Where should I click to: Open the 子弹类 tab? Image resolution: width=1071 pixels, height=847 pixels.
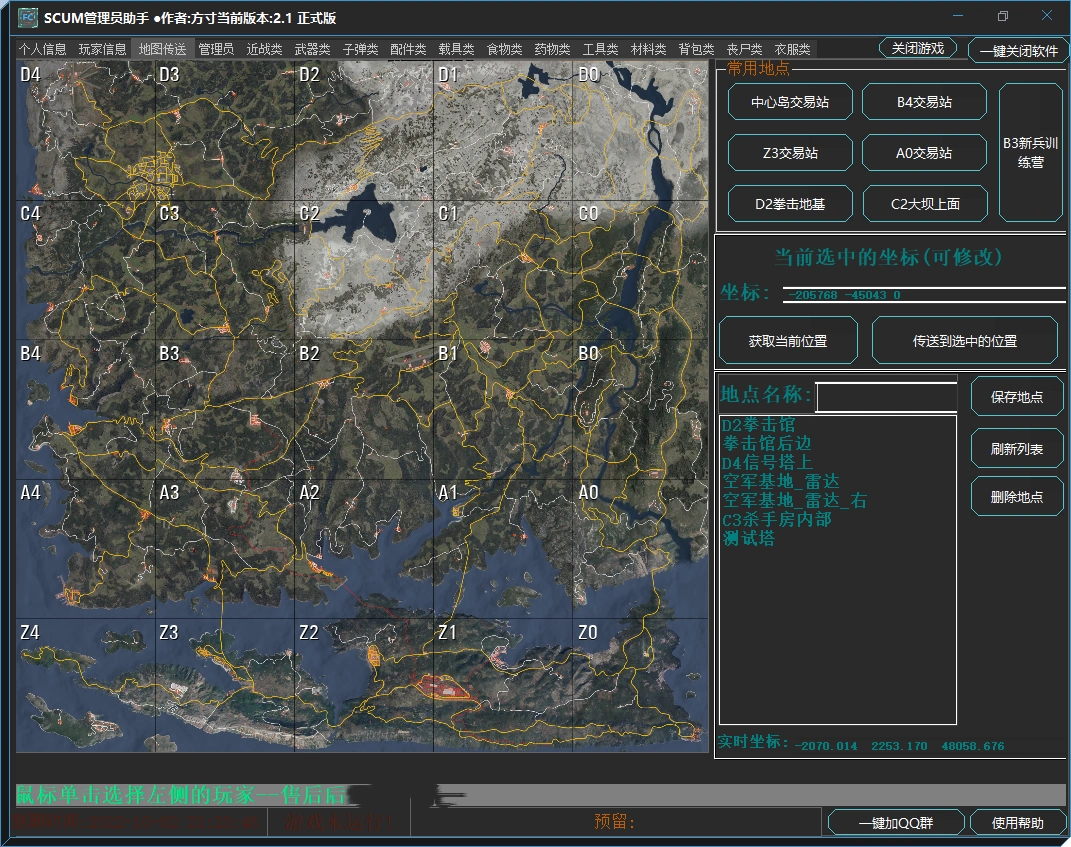click(360, 49)
